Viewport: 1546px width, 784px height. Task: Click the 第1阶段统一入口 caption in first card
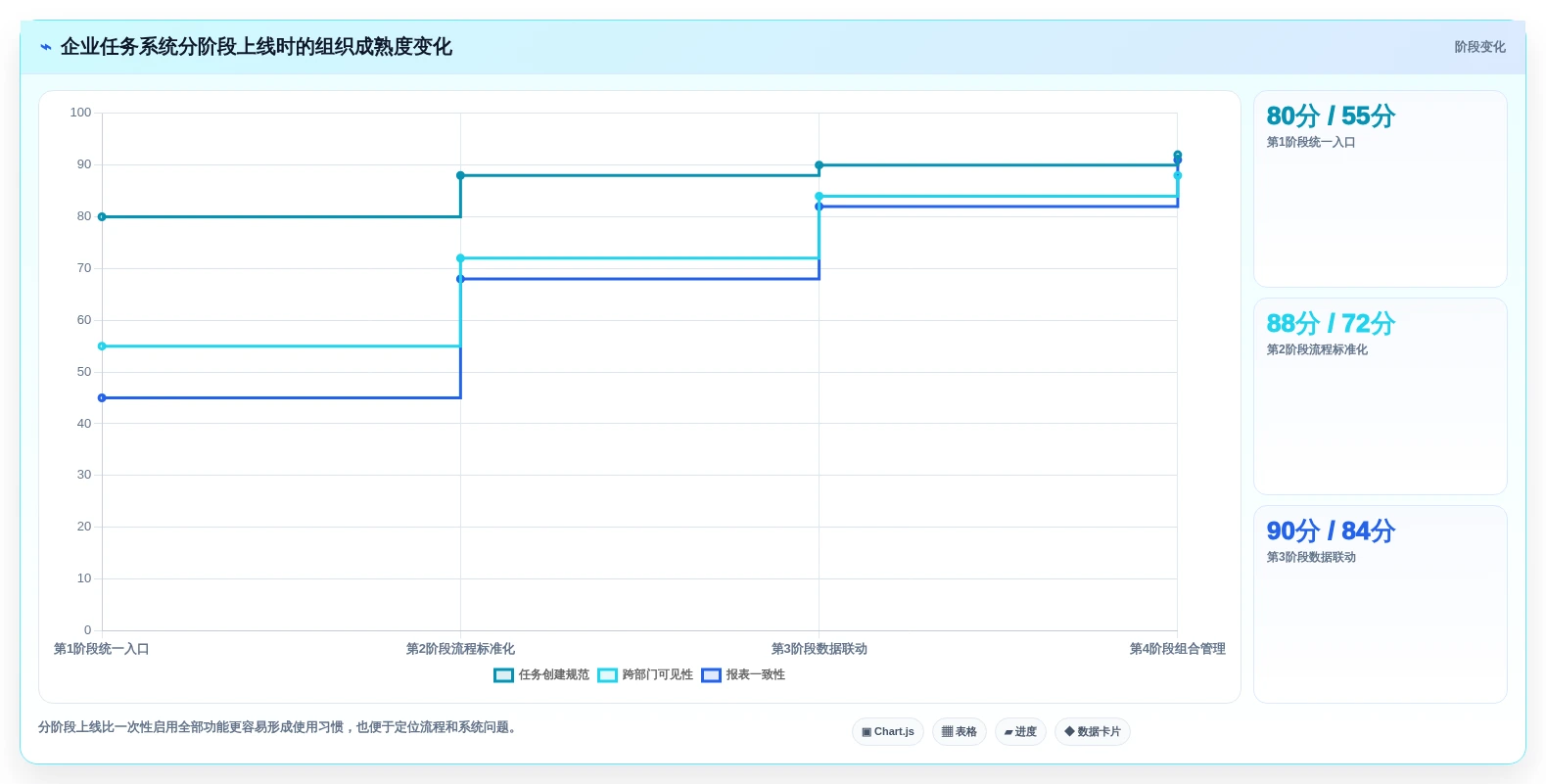point(1311,143)
